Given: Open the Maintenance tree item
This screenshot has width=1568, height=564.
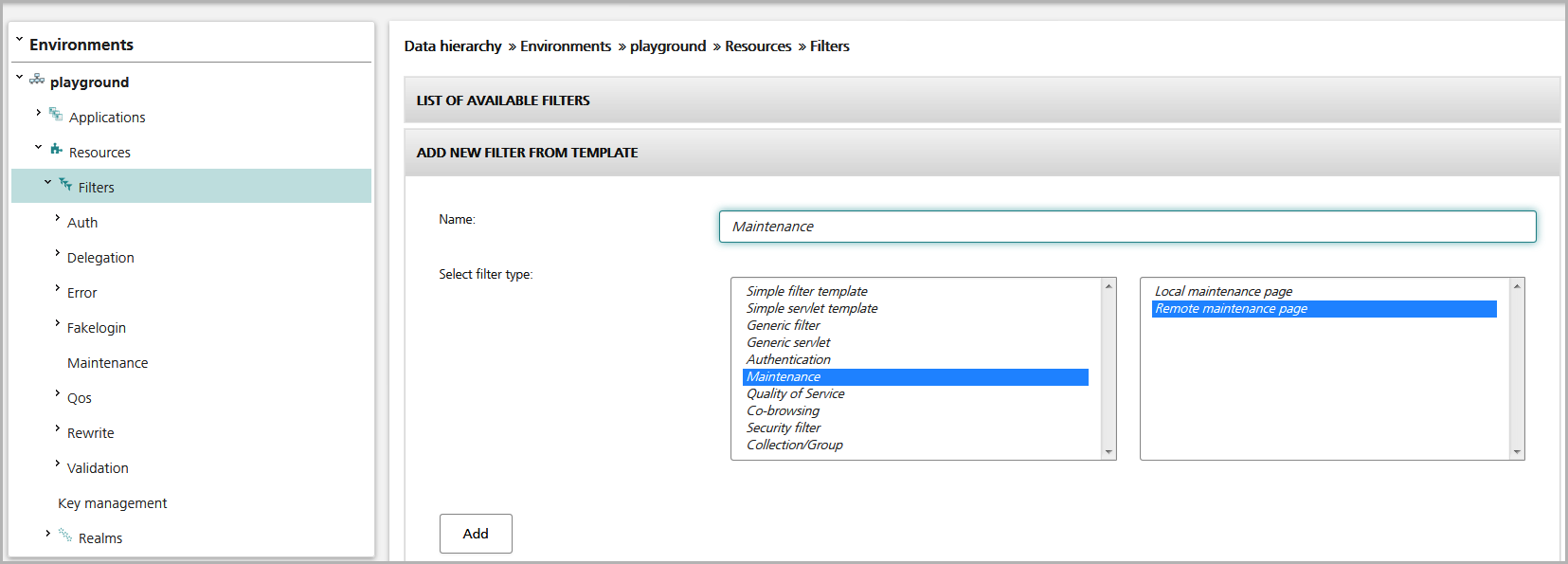Looking at the screenshot, I should coord(107,363).
